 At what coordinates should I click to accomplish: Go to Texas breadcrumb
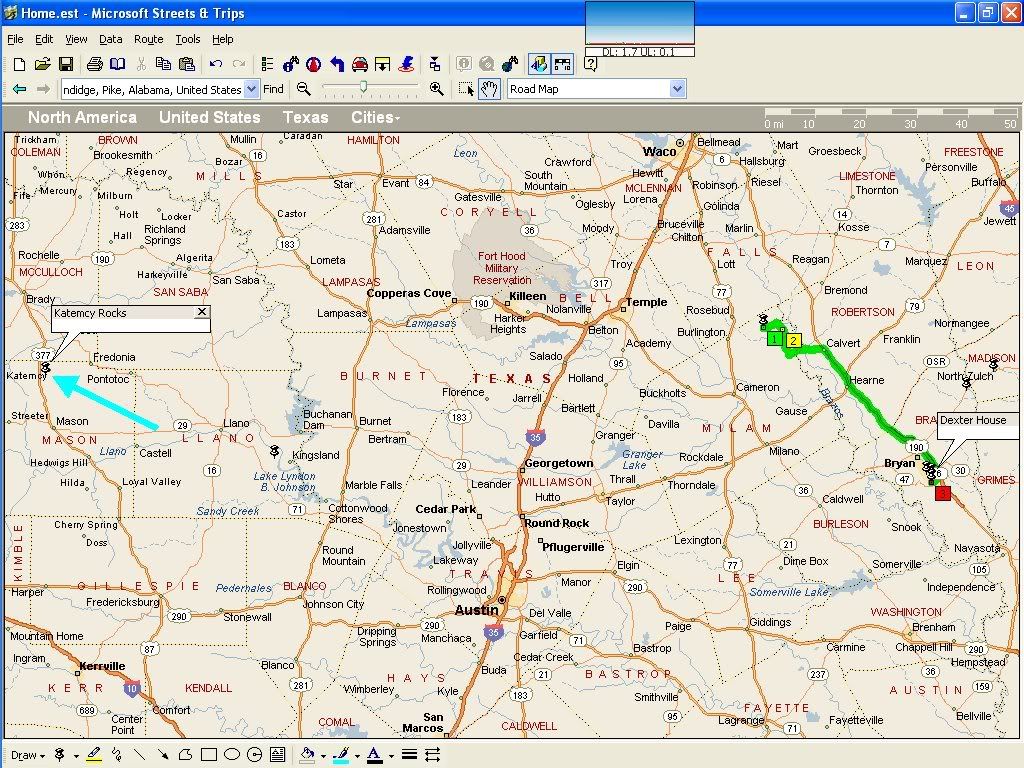pos(305,118)
